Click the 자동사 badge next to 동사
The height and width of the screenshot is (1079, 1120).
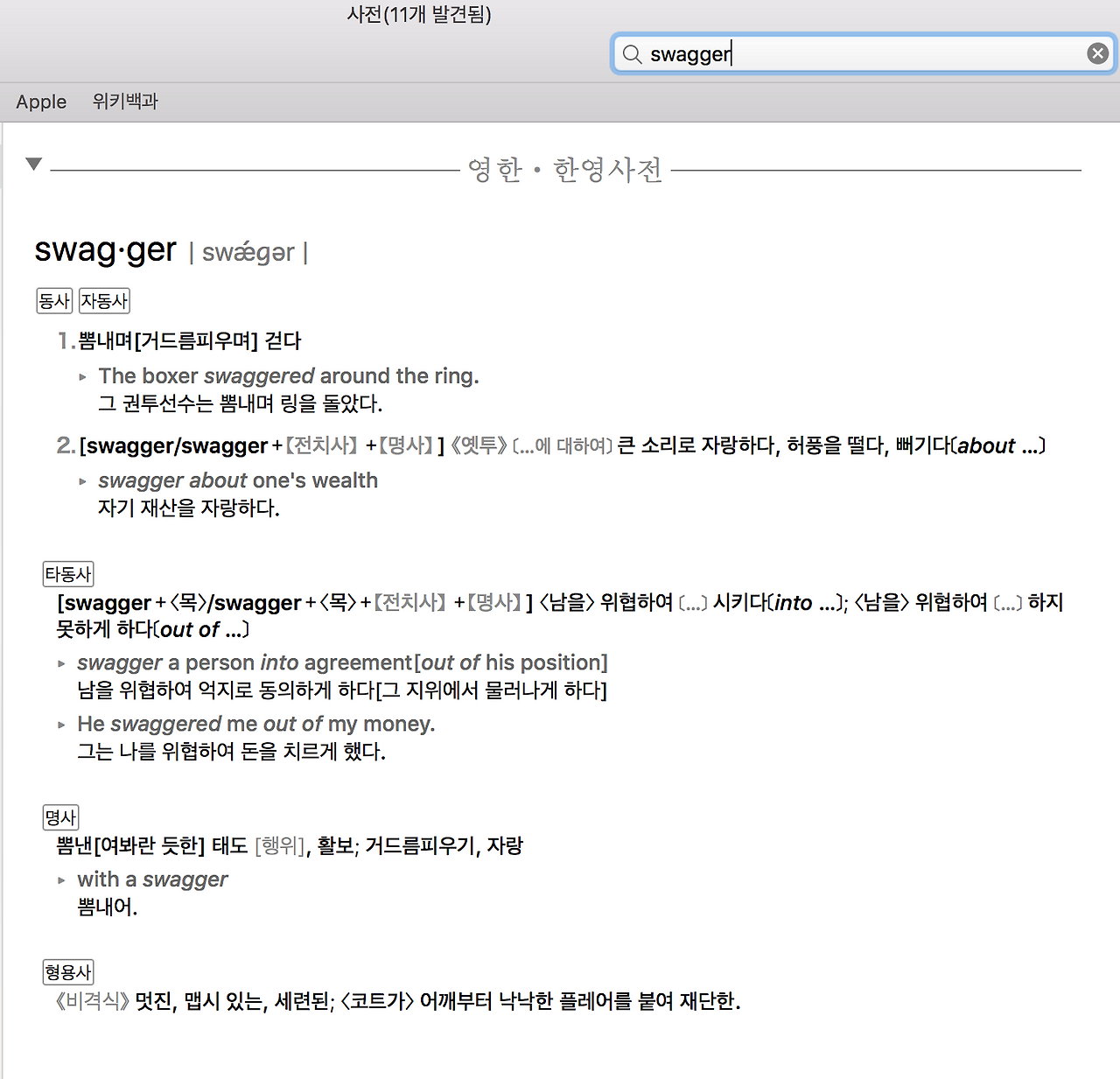tap(103, 301)
